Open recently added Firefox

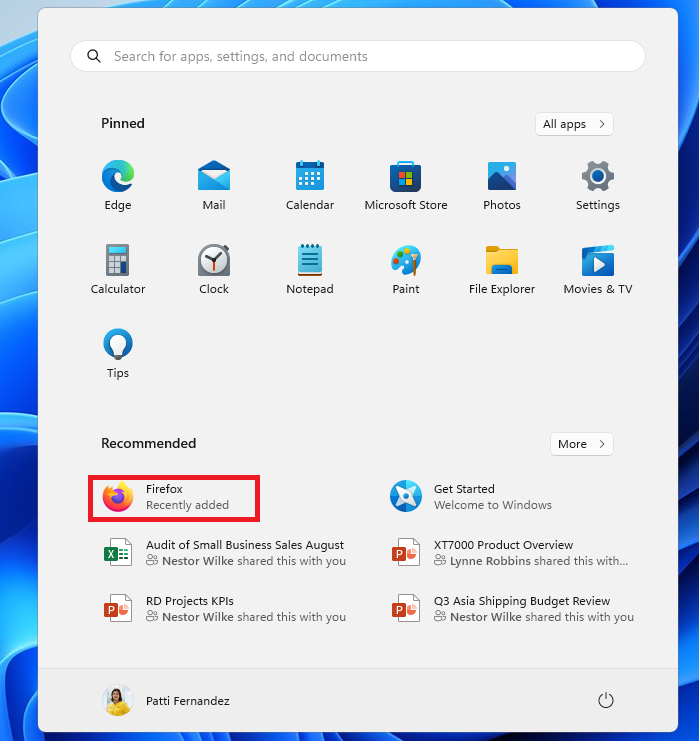pyautogui.click(x=174, y=498)
